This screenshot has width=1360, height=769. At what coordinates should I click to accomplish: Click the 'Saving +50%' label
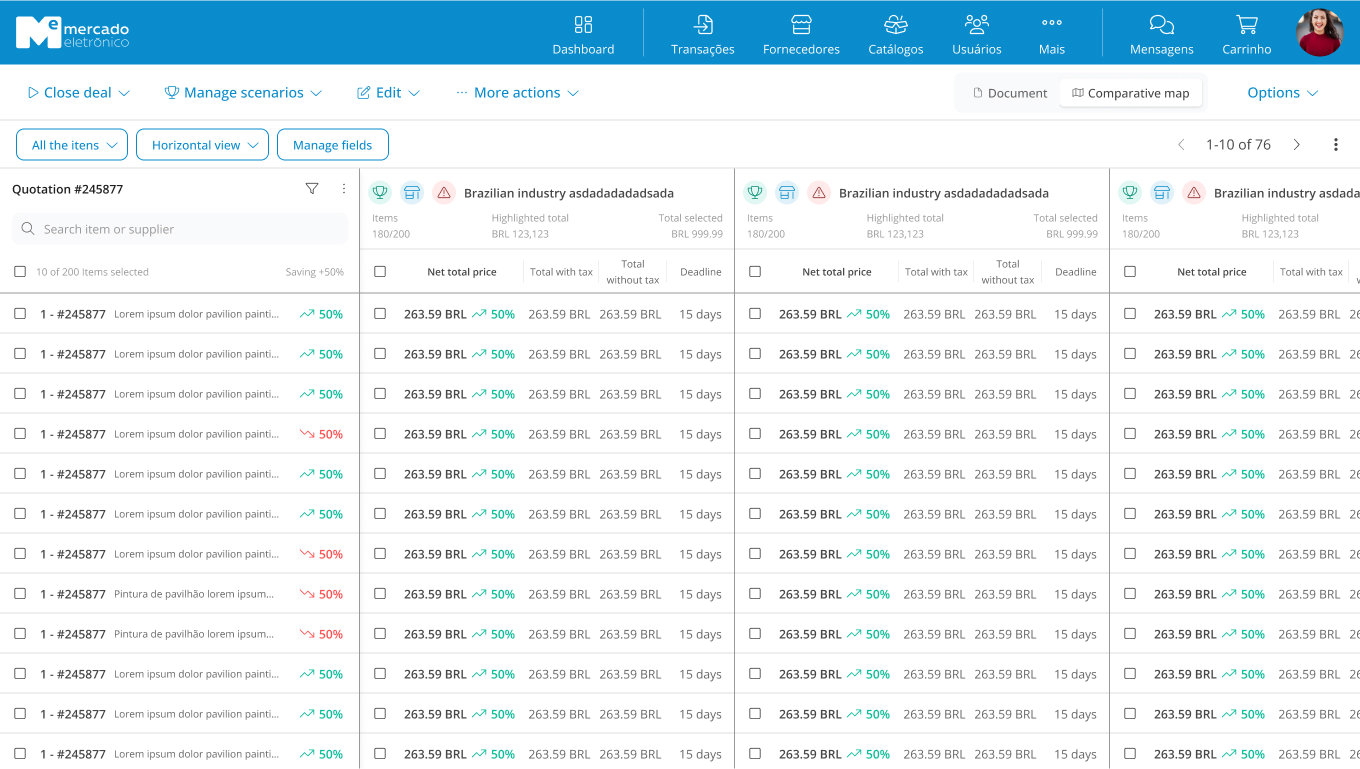[x=314, y=272]
